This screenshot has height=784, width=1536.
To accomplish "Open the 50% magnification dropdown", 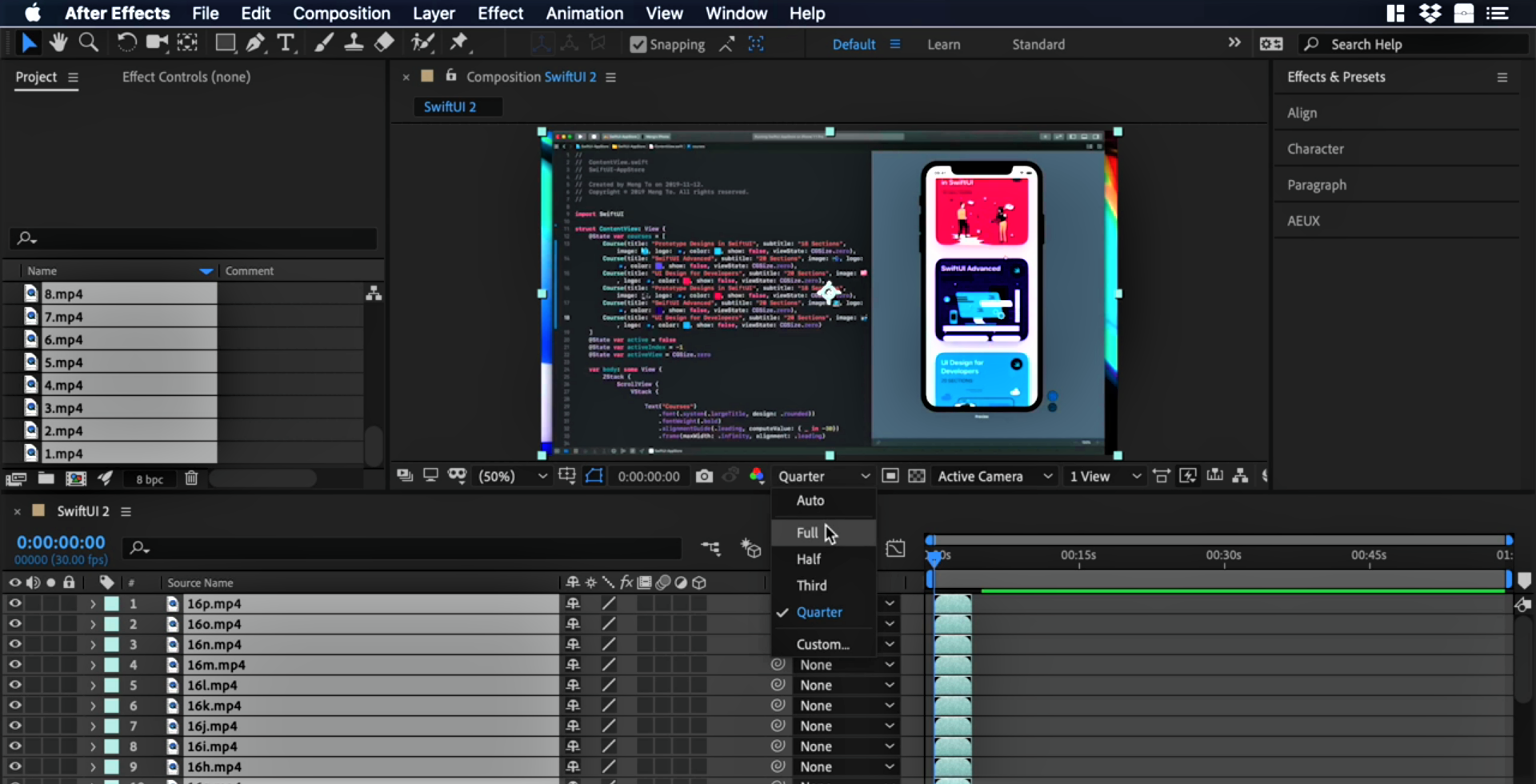I will (512, 476).
